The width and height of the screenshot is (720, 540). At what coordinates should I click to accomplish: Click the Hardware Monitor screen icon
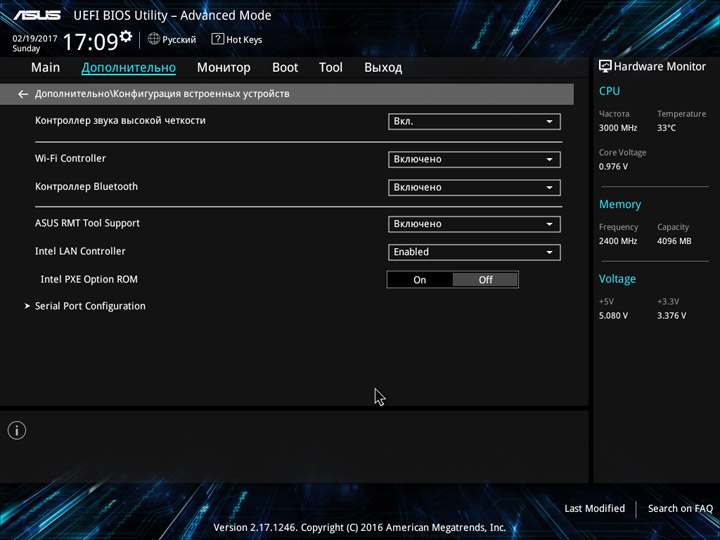pos(605,67)
